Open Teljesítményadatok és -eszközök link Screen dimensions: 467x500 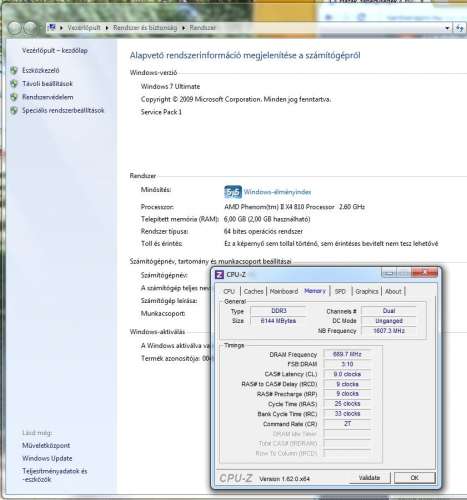pyautogui.click(x=55, y=475)
